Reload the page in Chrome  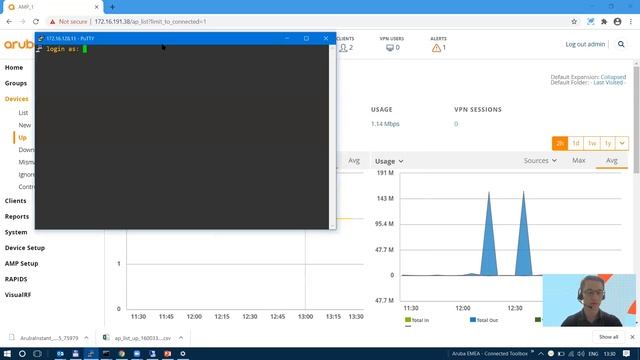(36, 22)
